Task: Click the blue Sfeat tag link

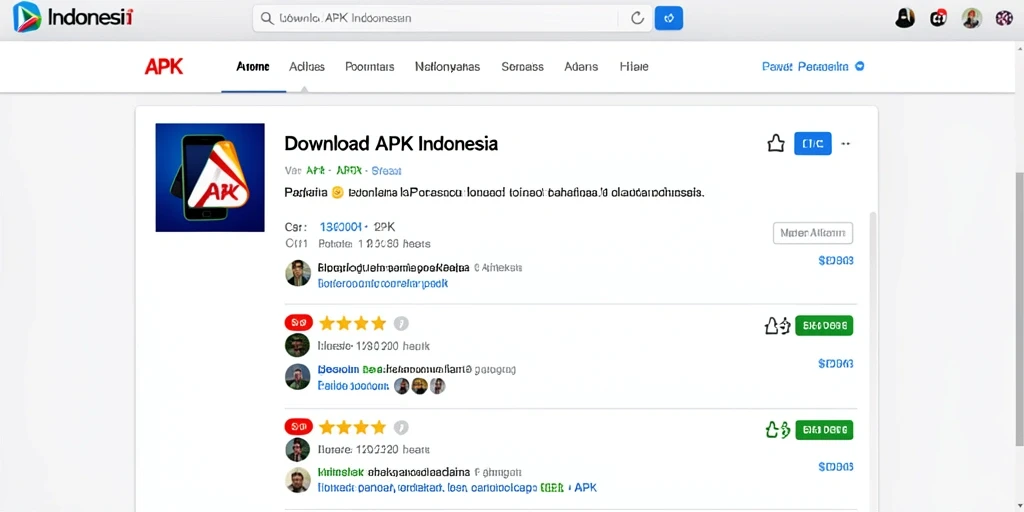Action: tap(386, 171)
